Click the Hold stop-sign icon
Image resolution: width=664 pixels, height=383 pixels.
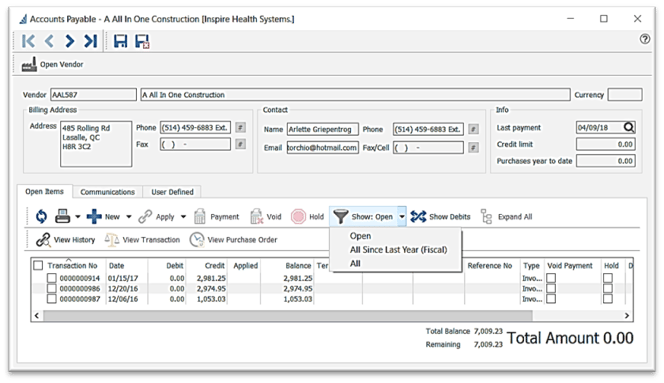[x=298, y=216]
